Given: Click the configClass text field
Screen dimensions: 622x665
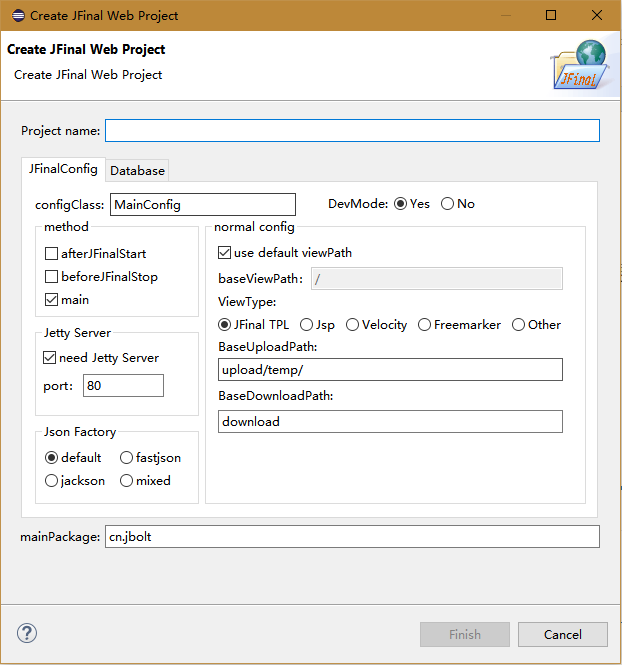Looking at the screenshot, I should 203,204.
